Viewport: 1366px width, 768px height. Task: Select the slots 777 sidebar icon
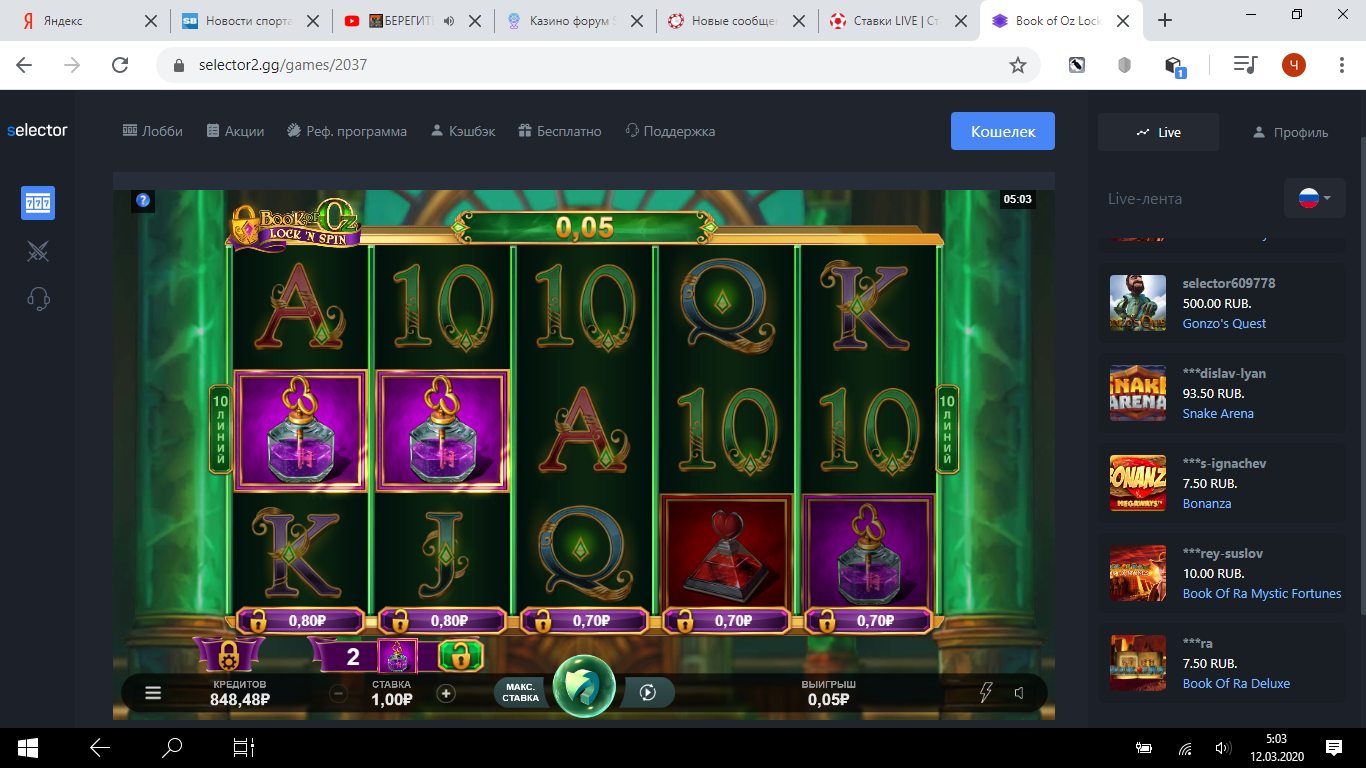click(x=38, y=203)
